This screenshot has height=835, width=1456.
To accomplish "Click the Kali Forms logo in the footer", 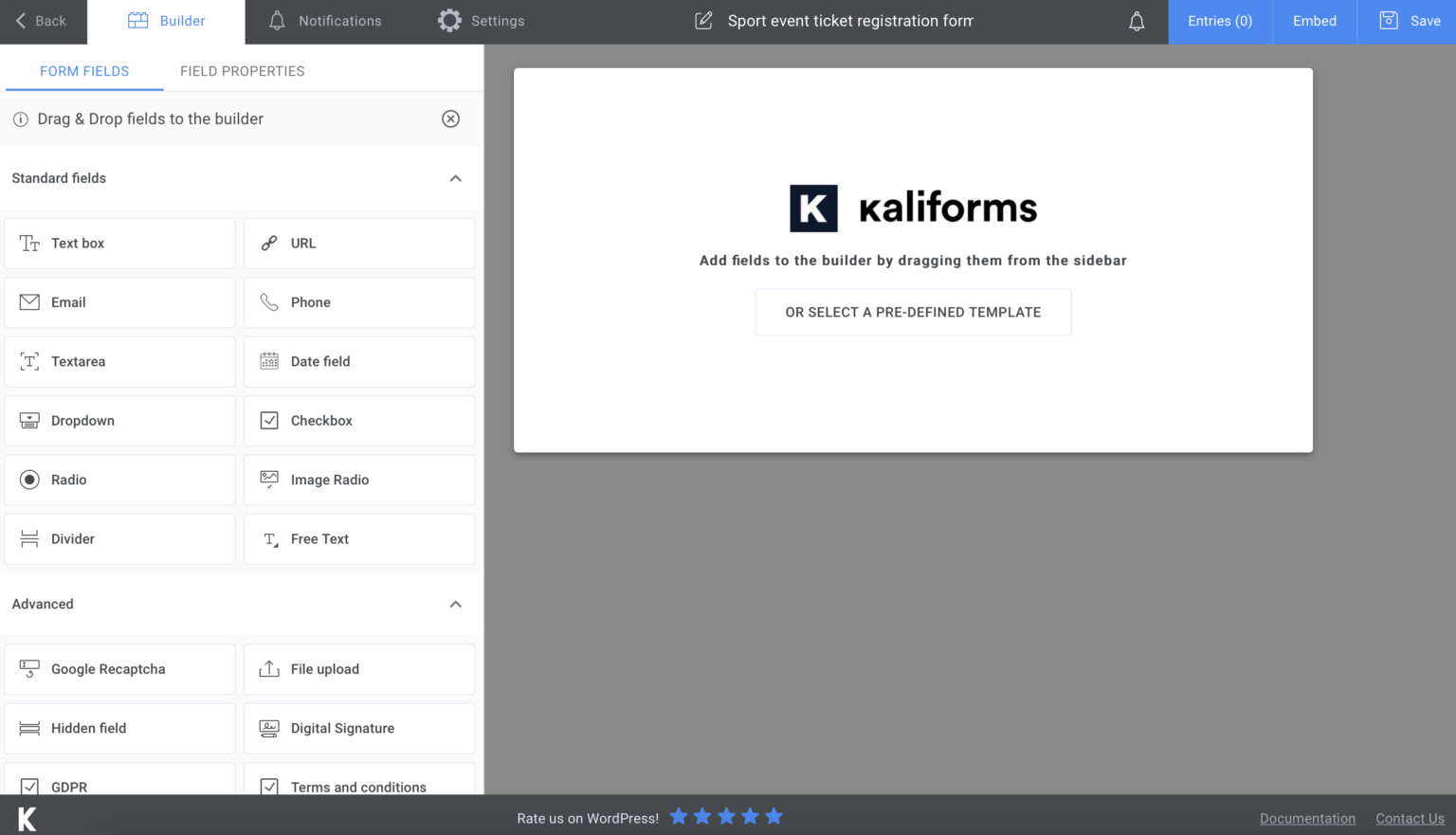I will (x=27, y=817).
